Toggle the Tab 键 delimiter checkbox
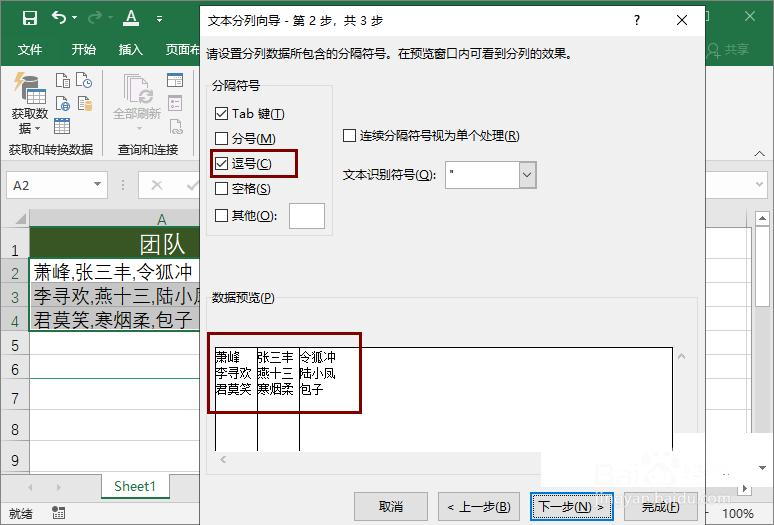 pyautogui.click(x=221, y=114)
